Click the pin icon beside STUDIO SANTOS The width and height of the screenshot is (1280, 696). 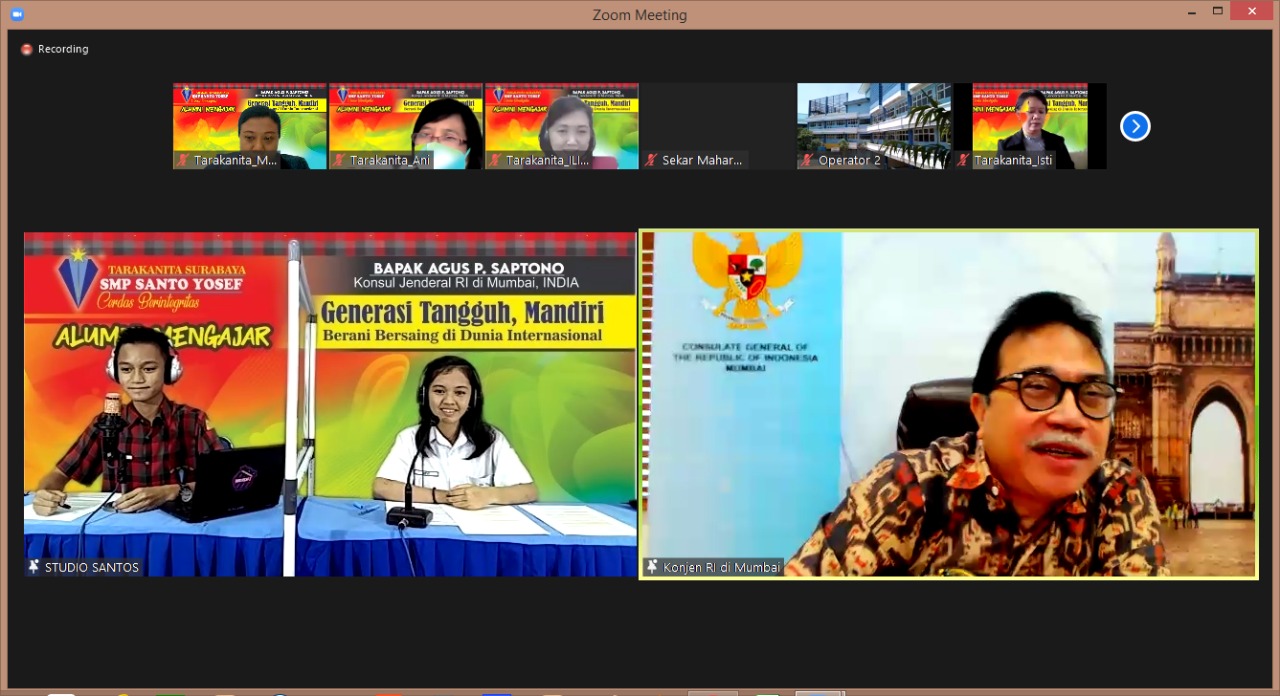(x=34, y=567)
